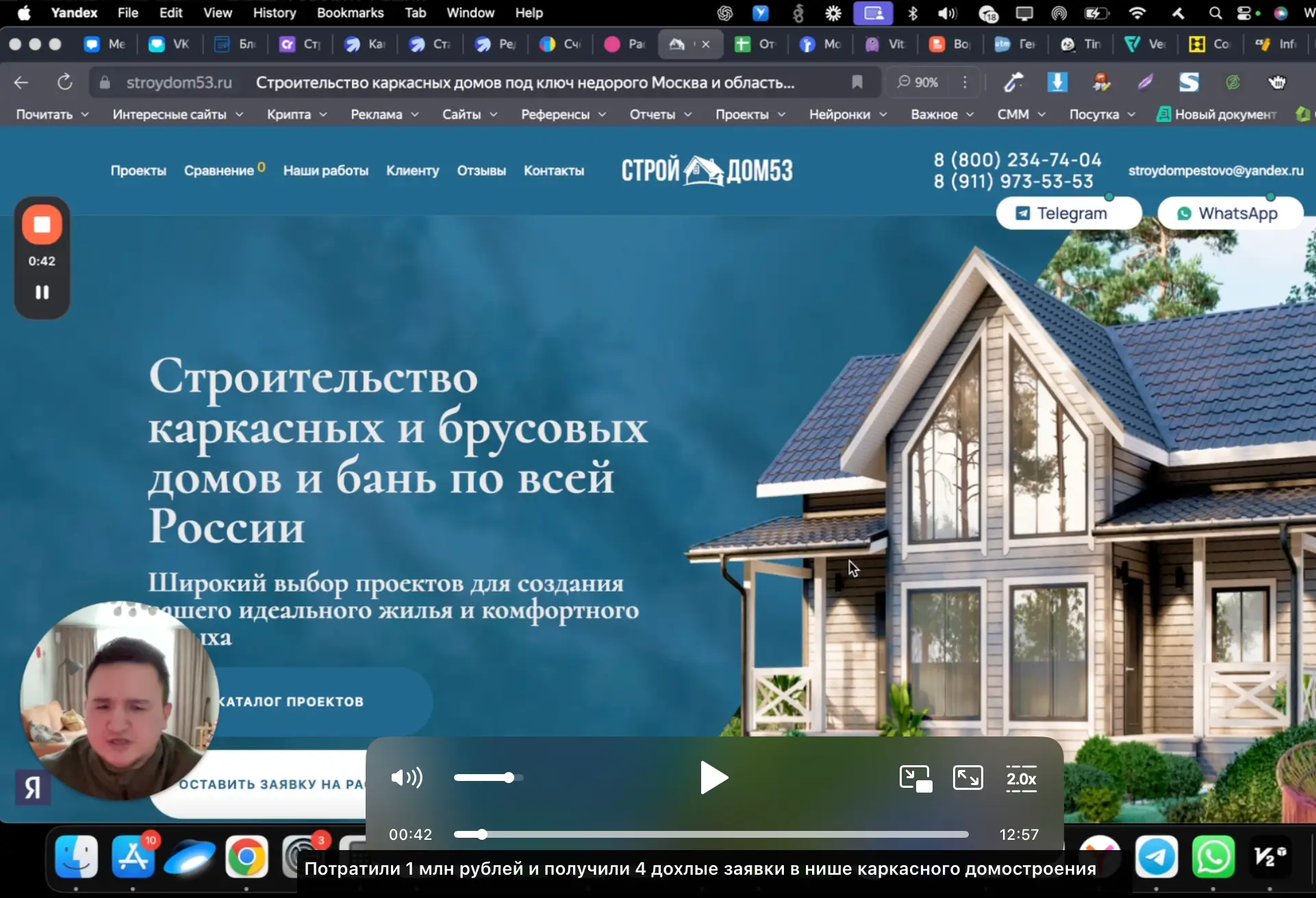Viewport: 1316px width, 898px height.
Task: Switch to the Vit tab
Action: pos(885,44)
